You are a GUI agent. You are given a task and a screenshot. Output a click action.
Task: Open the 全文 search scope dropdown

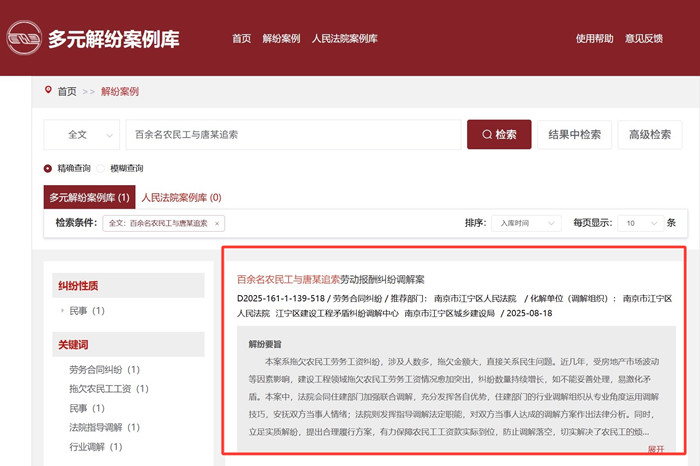[x=83, y=134]
